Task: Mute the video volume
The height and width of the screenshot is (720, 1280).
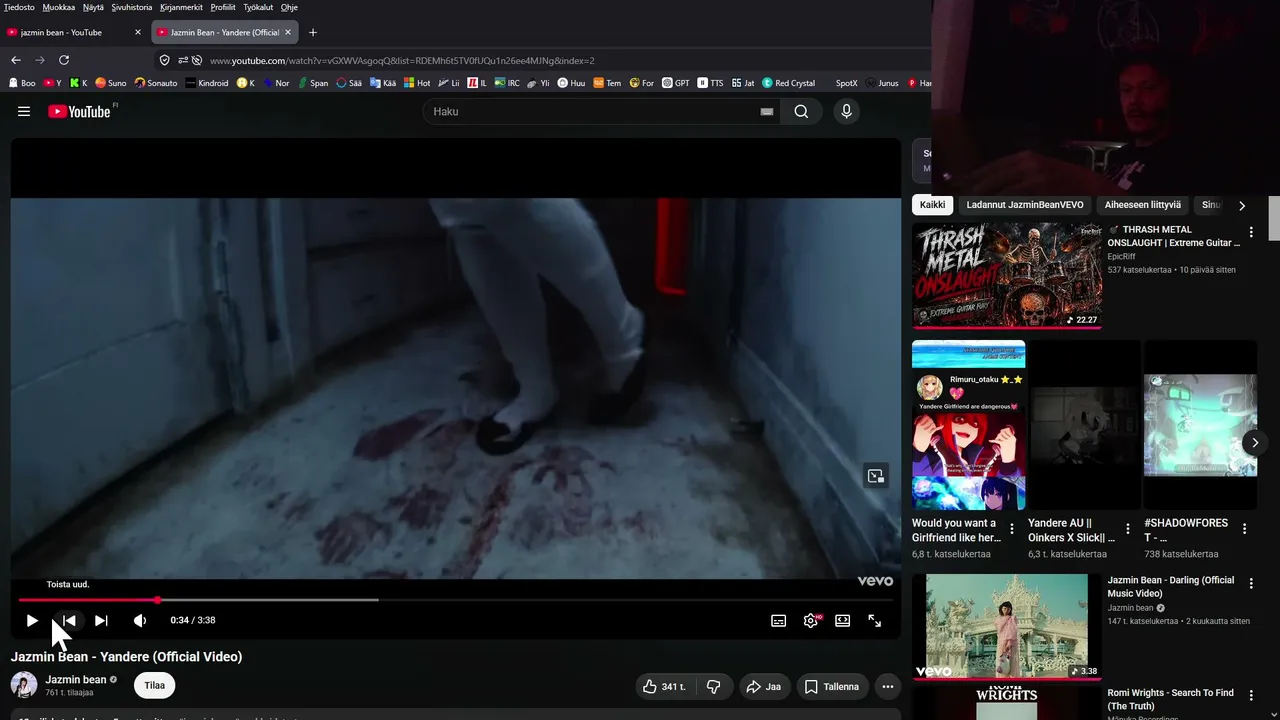Action: (140, 621)
